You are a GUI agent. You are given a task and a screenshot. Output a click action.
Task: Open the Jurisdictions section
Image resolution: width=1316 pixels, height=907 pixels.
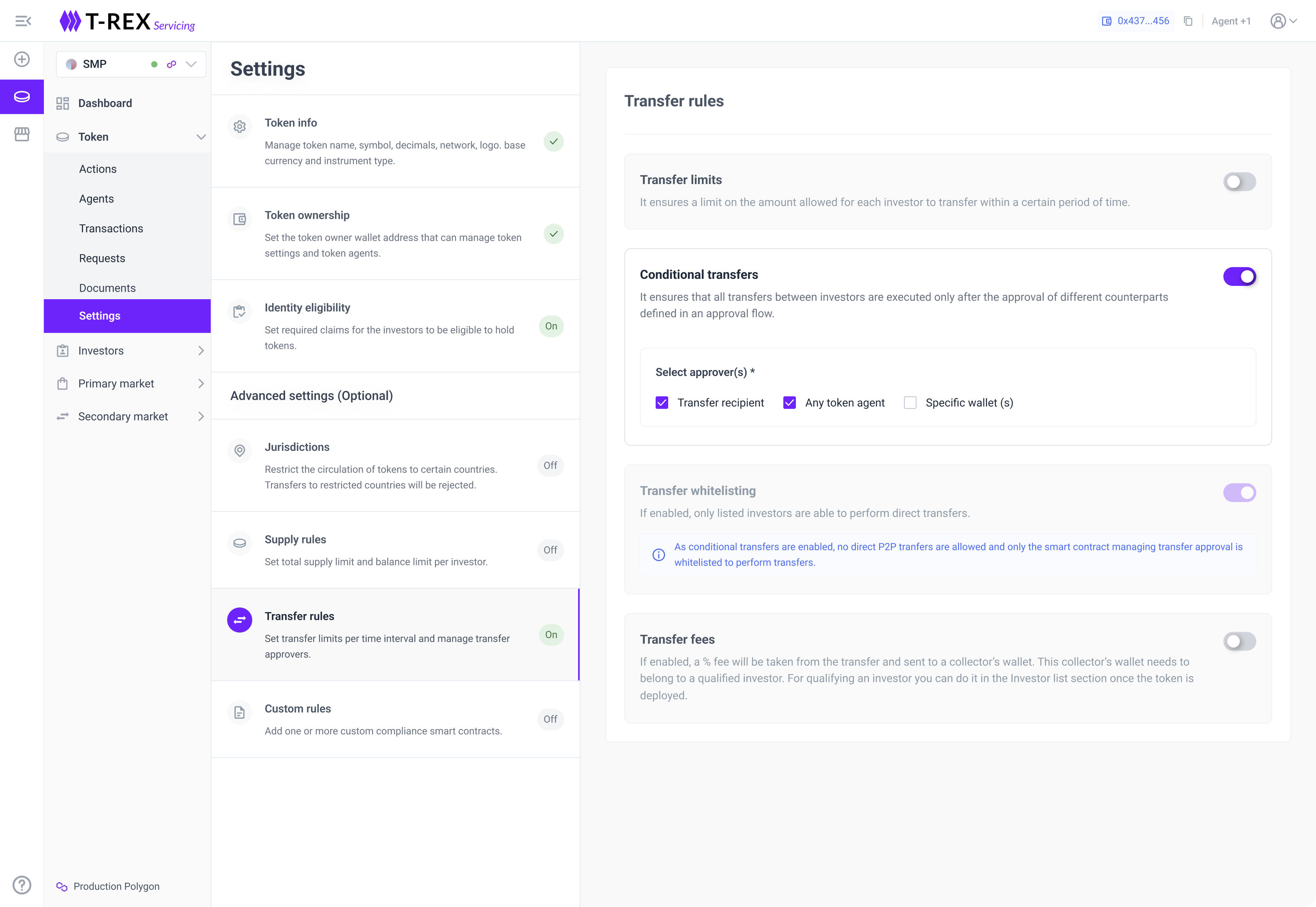[396, 465]
